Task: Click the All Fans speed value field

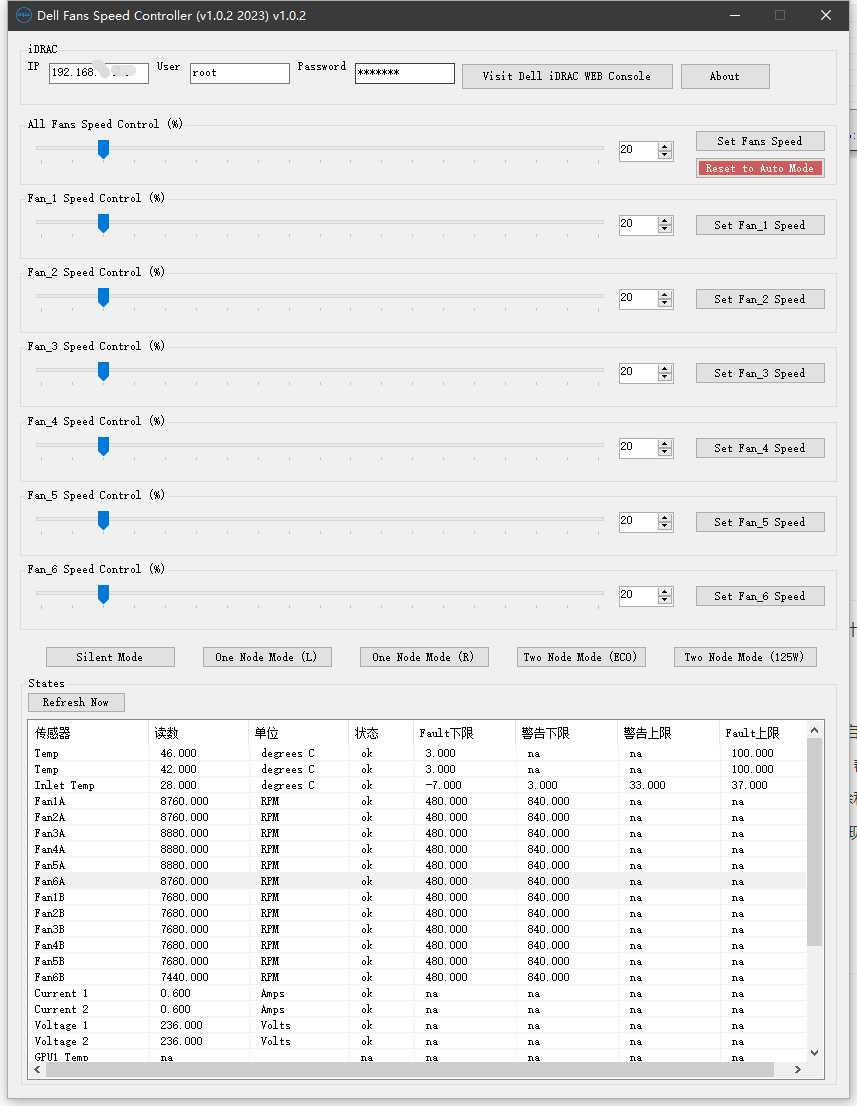Action: pyautogui.click(x=638, y=150)
